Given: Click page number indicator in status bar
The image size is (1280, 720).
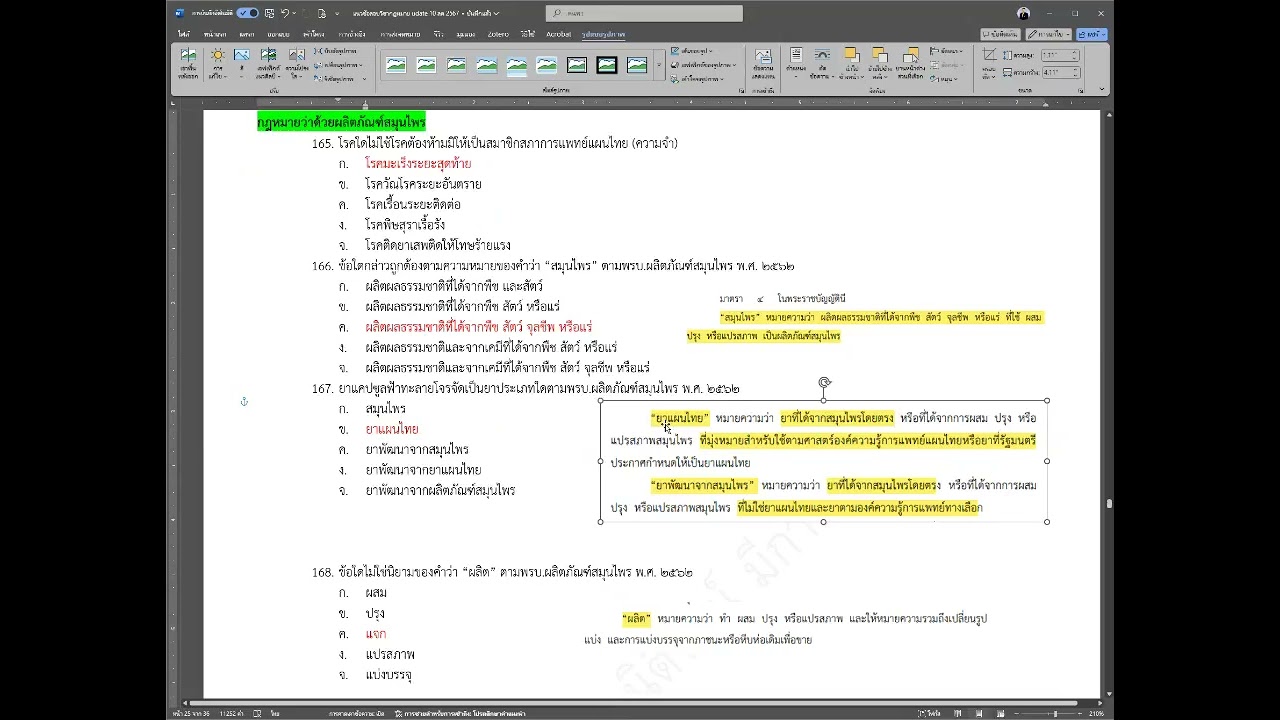Looking at the screenshot, I should [190, 713].
